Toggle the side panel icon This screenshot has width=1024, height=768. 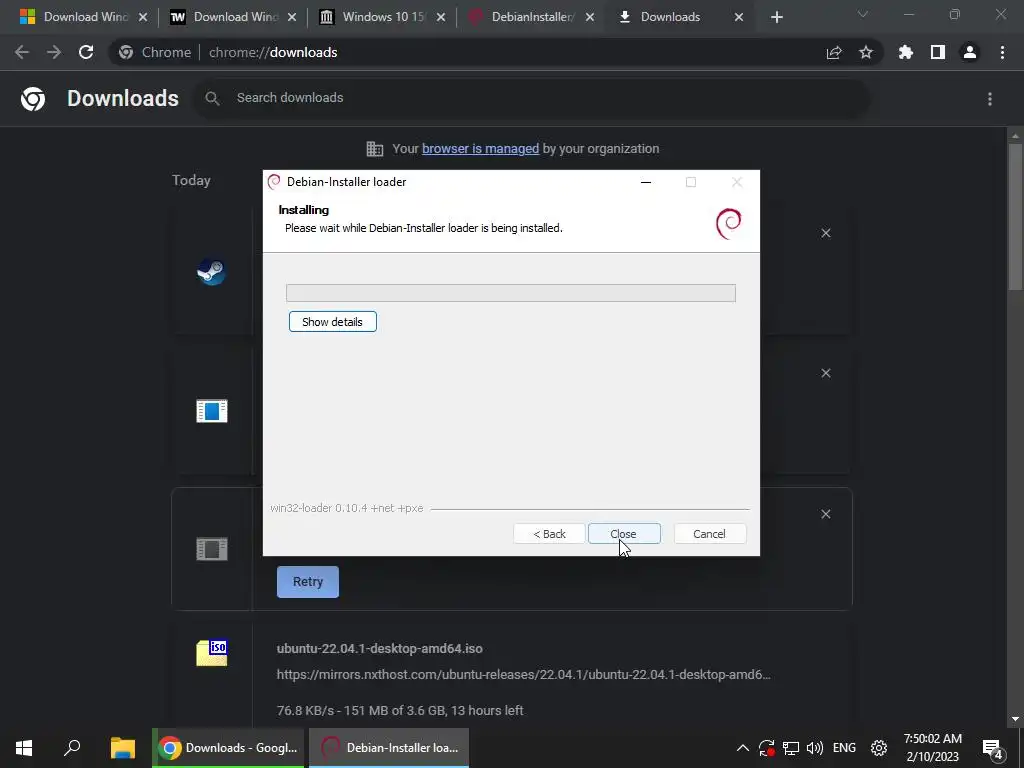click(938, 52)
